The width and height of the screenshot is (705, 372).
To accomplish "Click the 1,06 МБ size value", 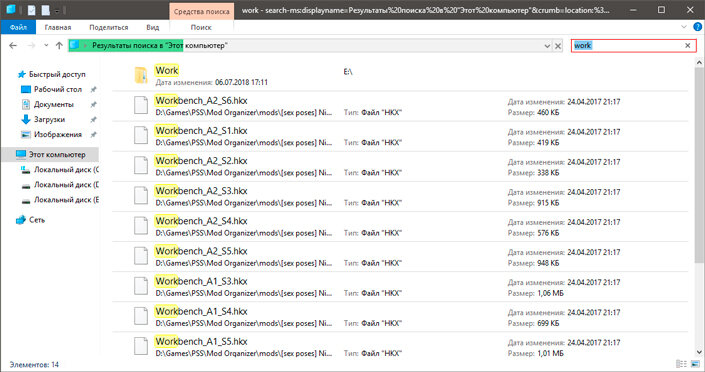I will coord(550,293).
